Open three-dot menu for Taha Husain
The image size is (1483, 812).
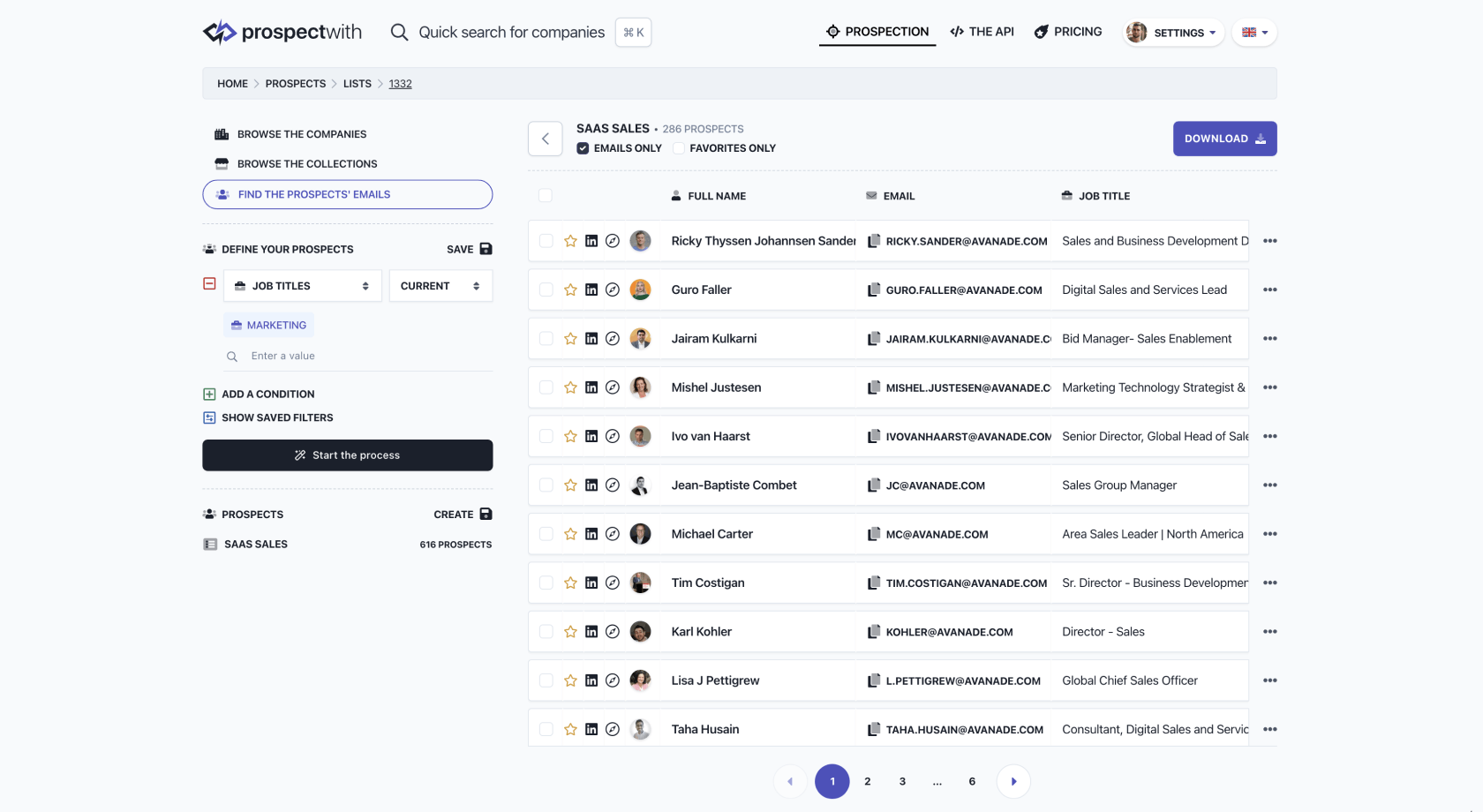tap(1270, 729)
